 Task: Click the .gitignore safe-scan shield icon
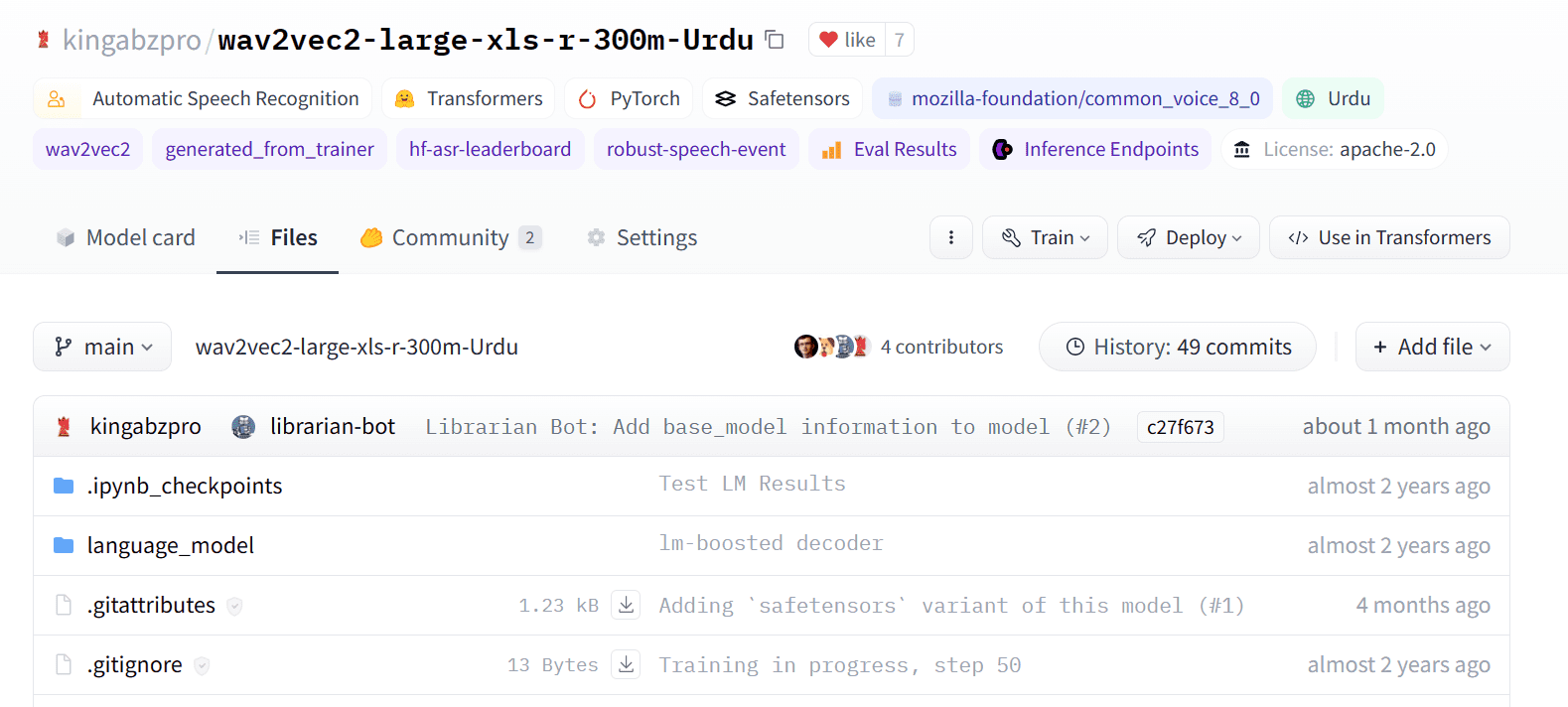point(202,665)
